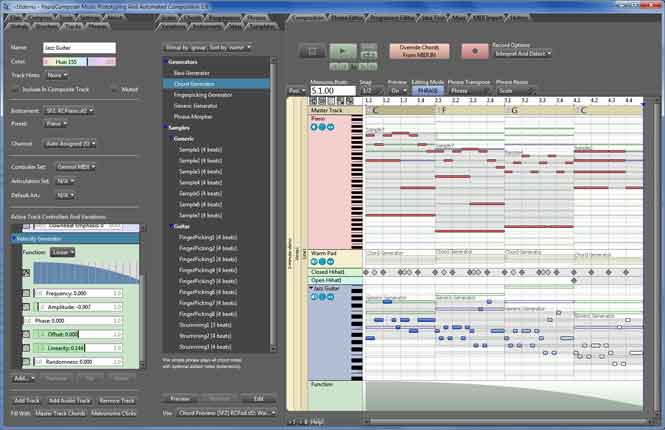This screenshot has height=430, width=665.
Task: Click the Name field containing Jazz Guitar
Action: [x=79, y=47]
